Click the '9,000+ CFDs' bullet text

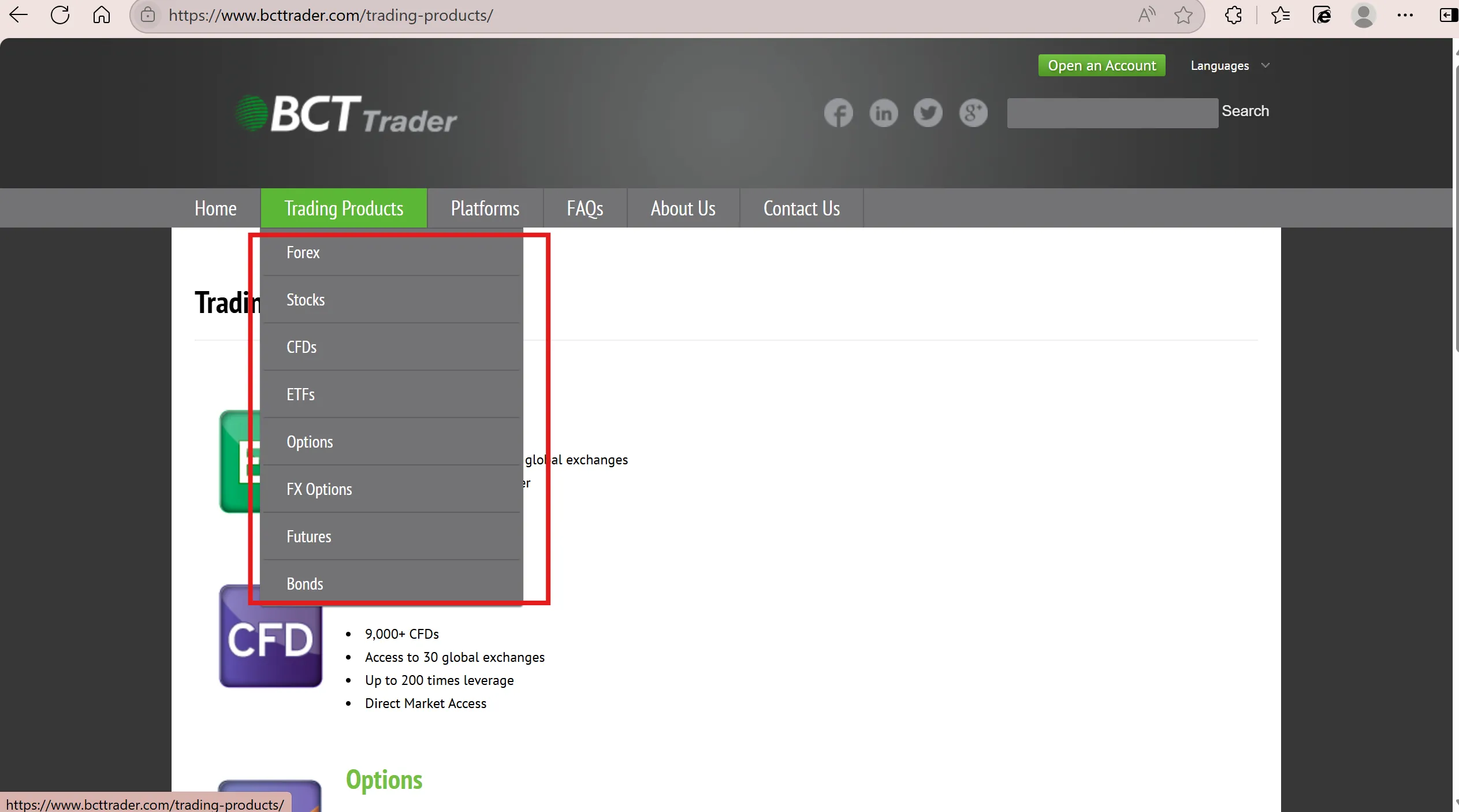(x=402, y=634)
